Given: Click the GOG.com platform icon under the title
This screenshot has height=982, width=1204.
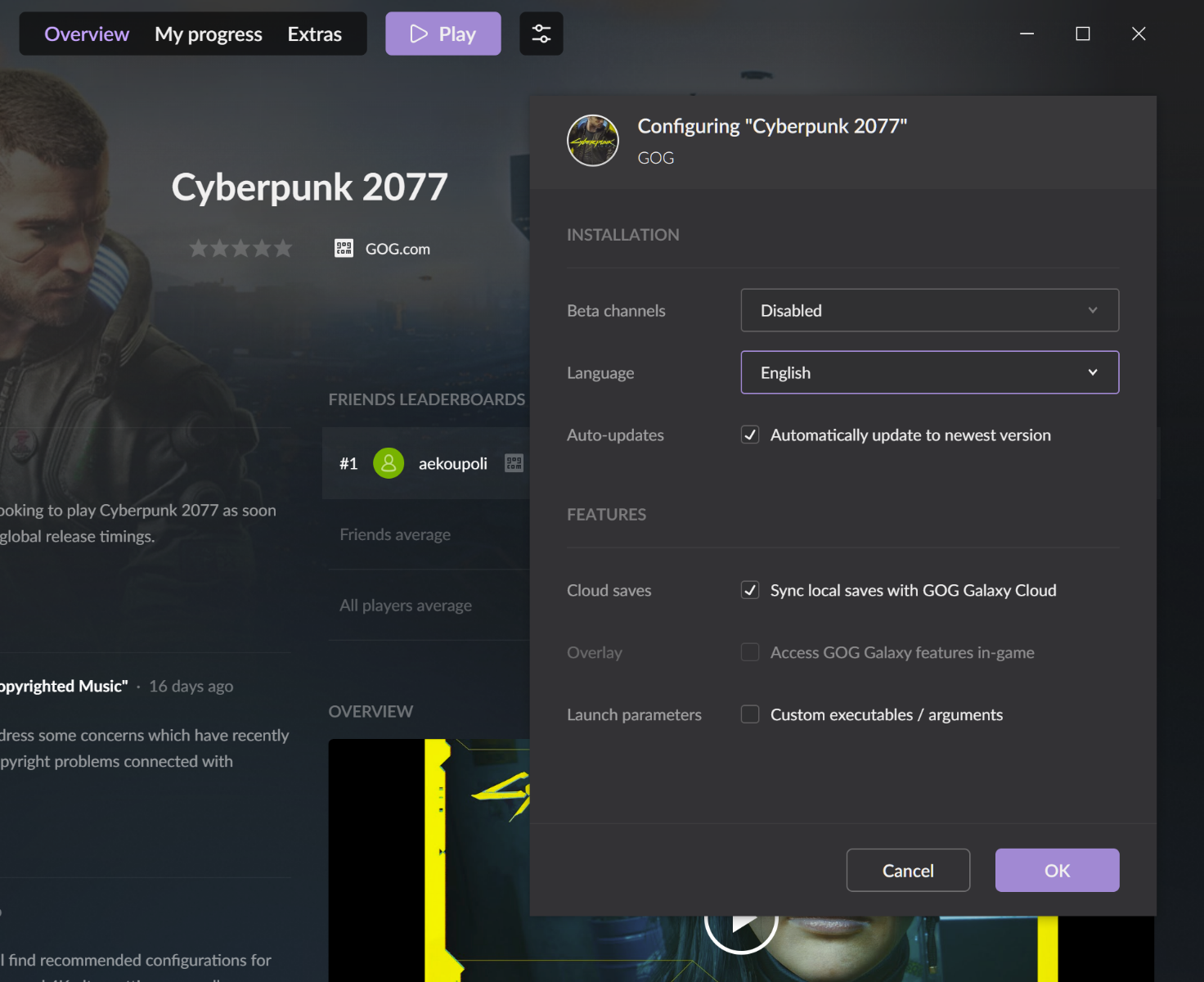Looking at the screenshot, I should point(344,248).
